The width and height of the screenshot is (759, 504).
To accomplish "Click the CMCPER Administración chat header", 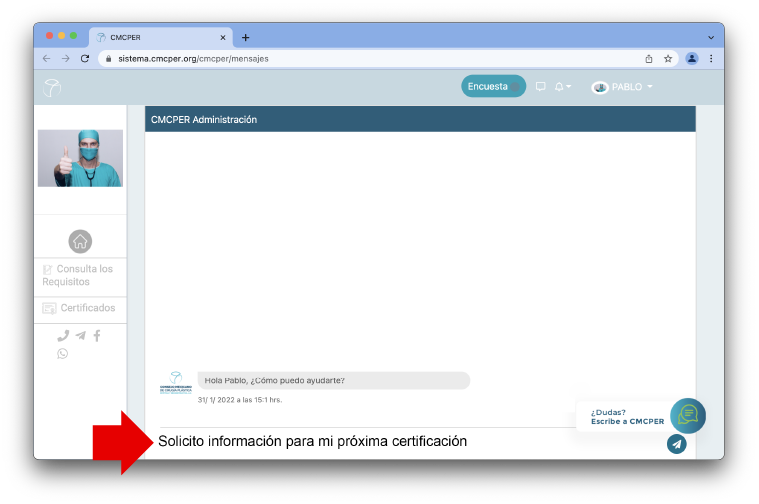I will (420, 119).
